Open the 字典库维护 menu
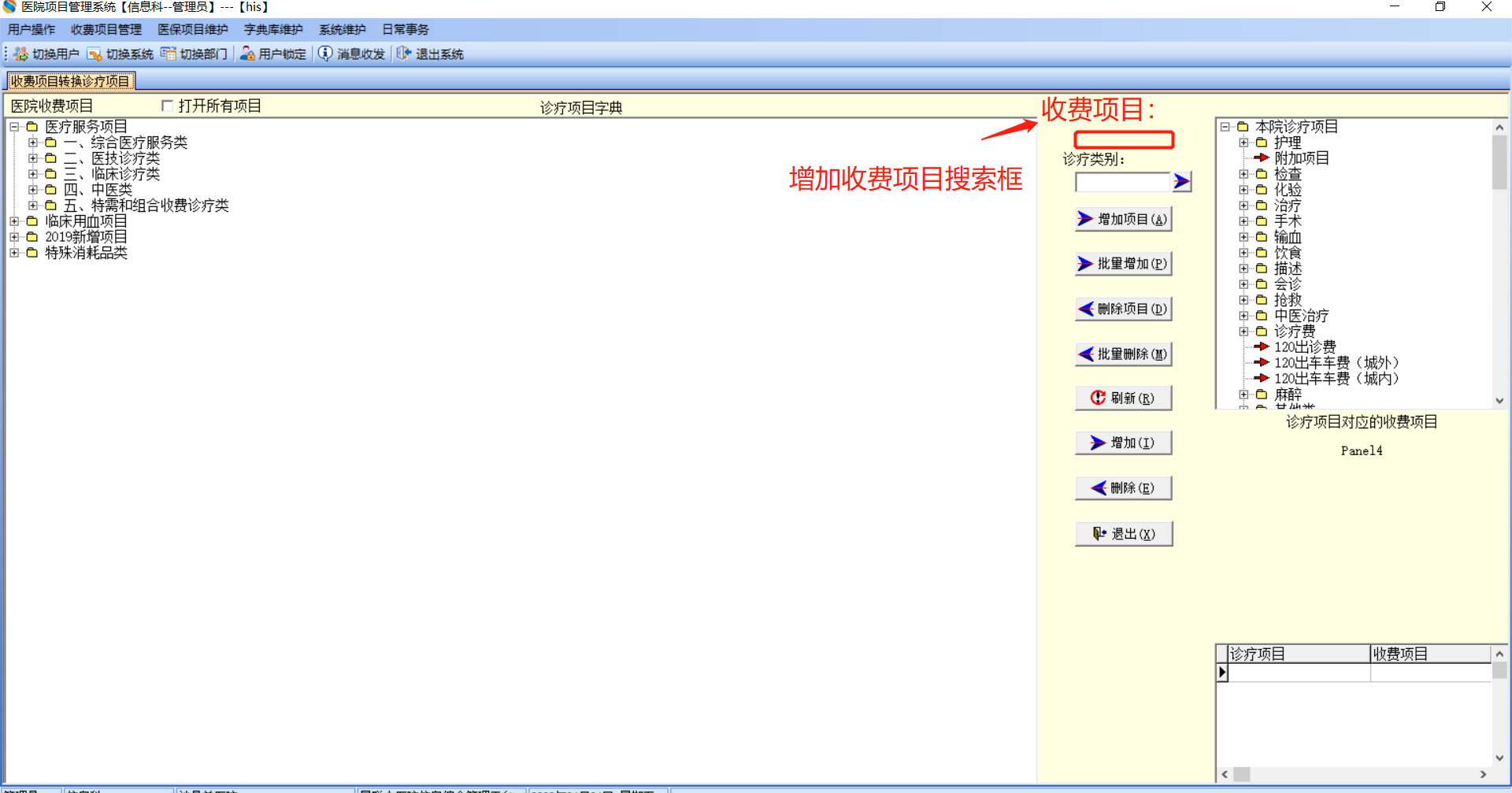 pyautogui.click(x=273, y=30)
